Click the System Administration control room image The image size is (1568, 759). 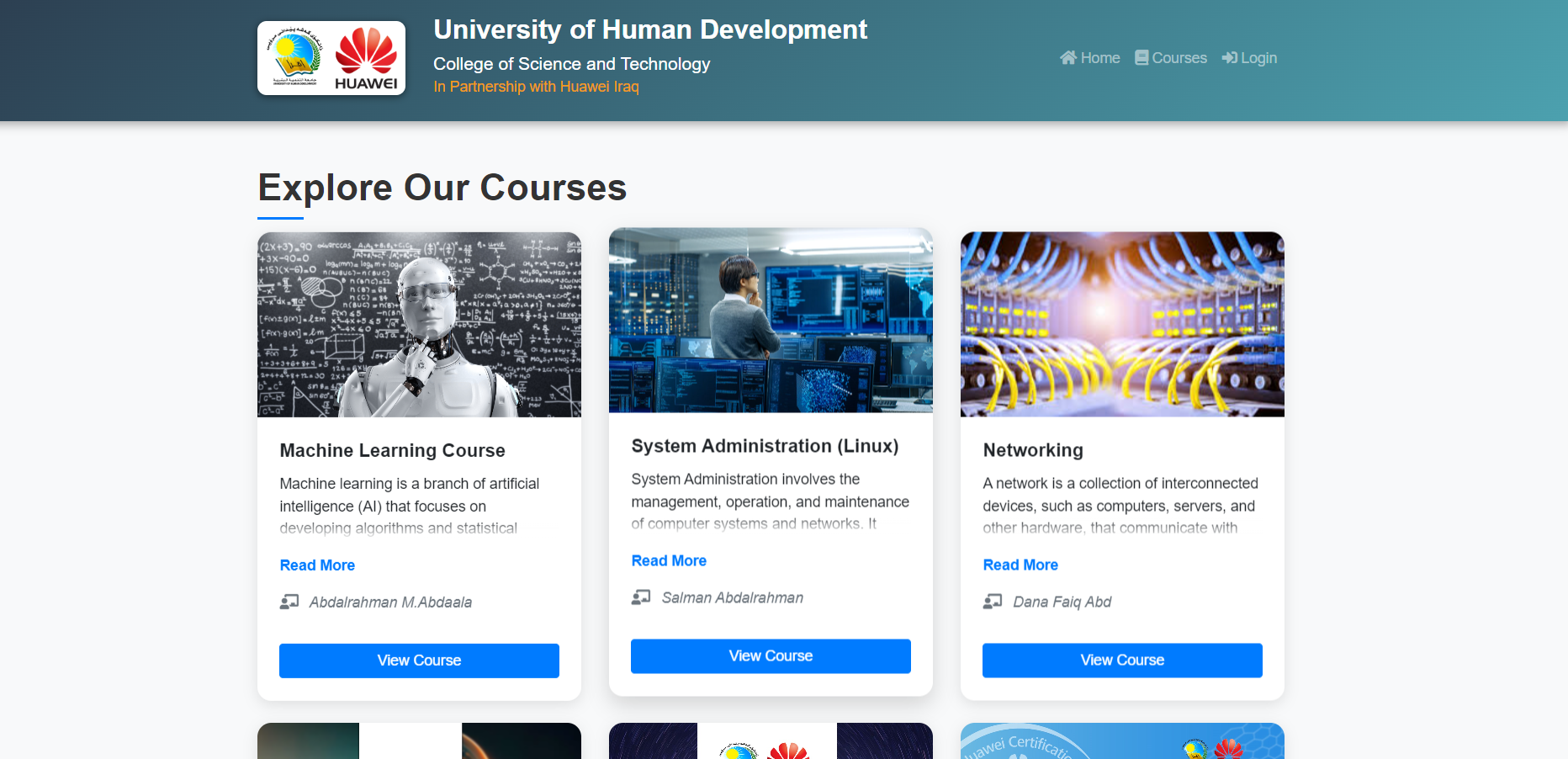coord(771,321)
